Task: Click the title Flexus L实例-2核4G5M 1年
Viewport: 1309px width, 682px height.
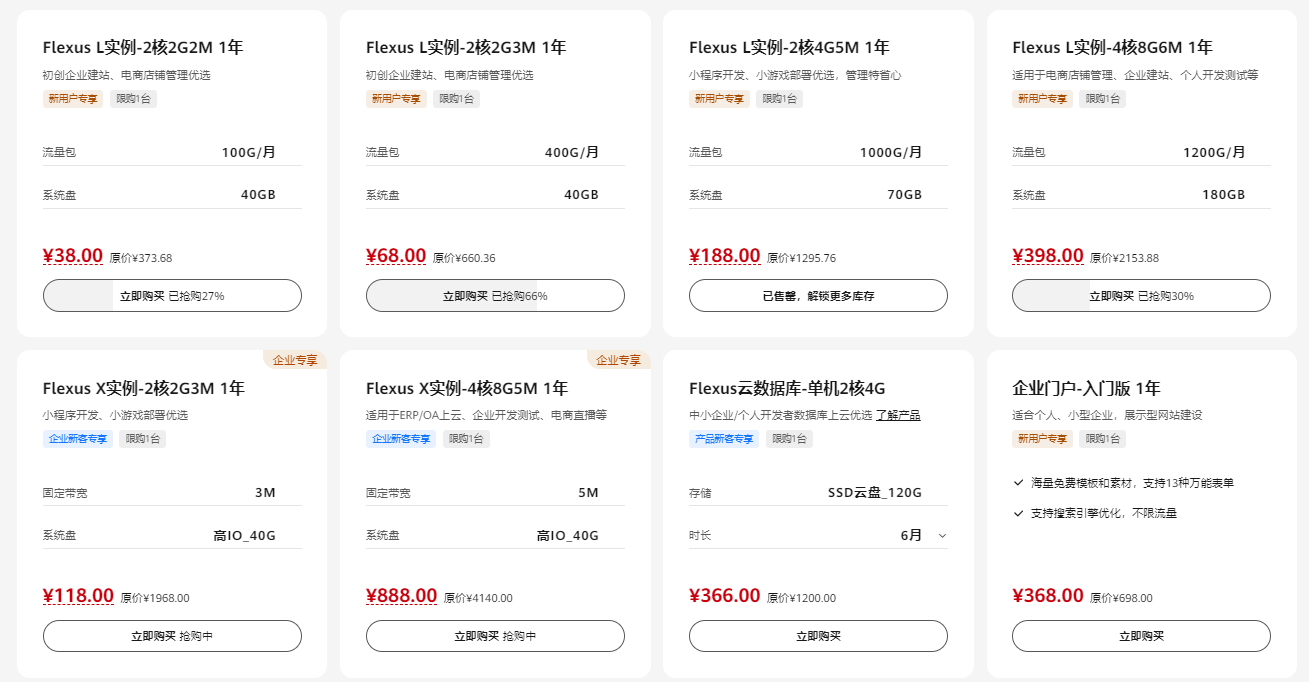Action: 786,47
